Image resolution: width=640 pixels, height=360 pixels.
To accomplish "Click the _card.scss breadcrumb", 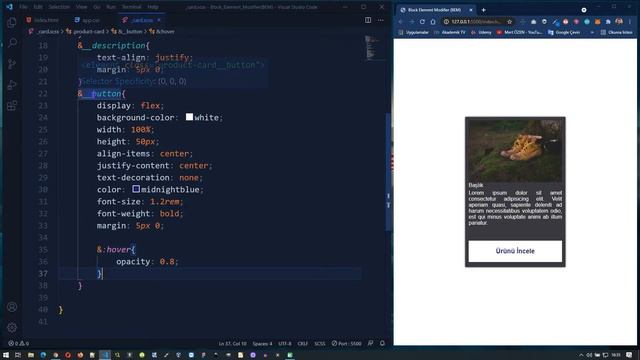I will (44, 31).
